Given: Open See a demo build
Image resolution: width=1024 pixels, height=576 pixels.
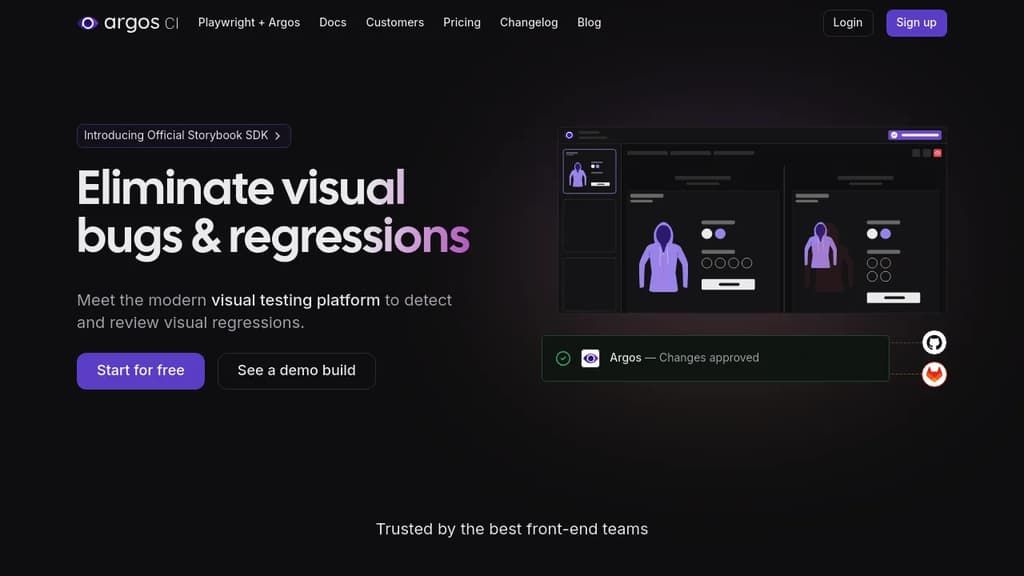Looking at the screenshot, I should click(x=296, y=370).
